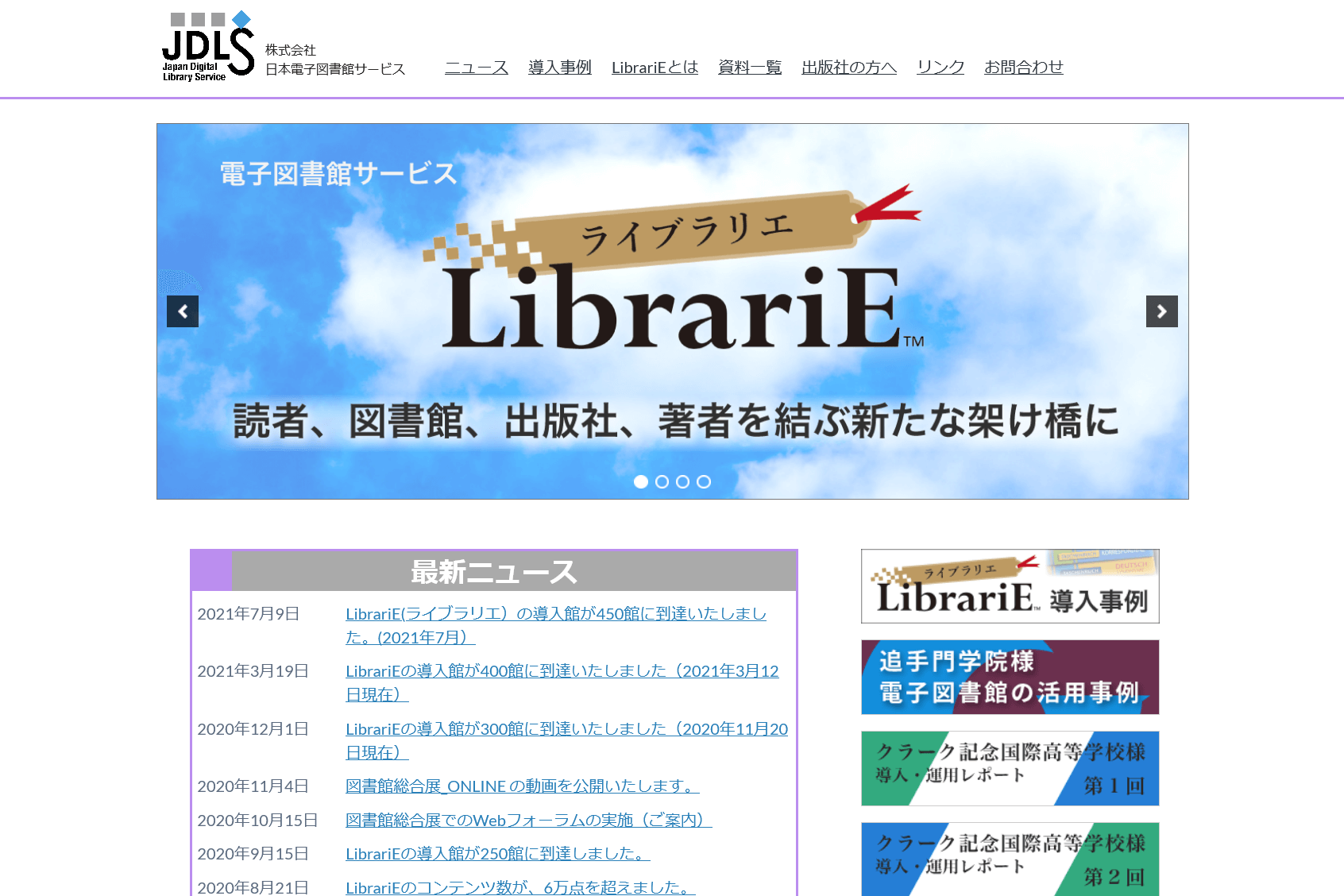Advance carousel with next slide arrow
Screen dimensions: 1344x896
tap(1161, 311)
